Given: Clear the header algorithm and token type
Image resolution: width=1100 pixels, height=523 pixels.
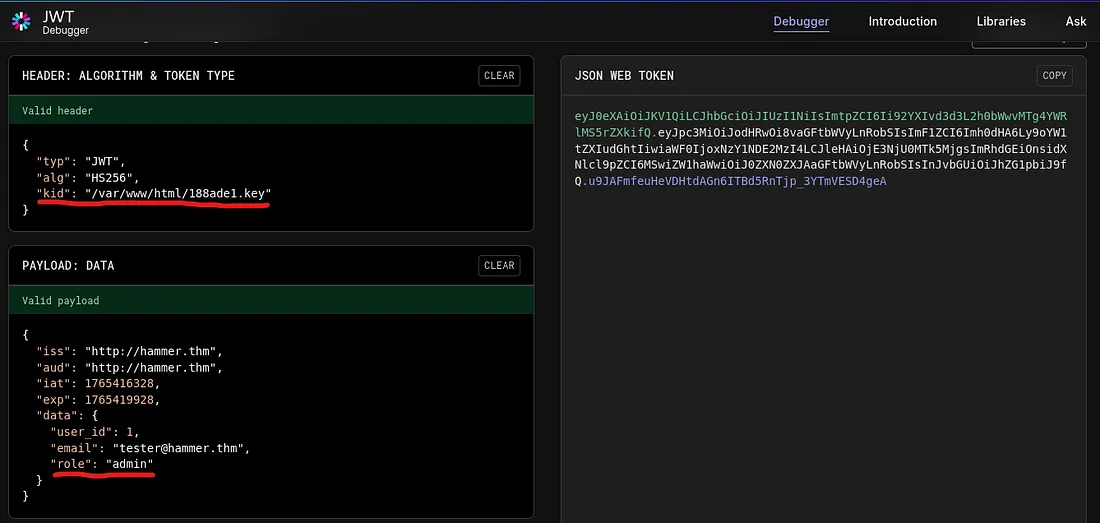Looking at the screenshot, I should (499, 75).
